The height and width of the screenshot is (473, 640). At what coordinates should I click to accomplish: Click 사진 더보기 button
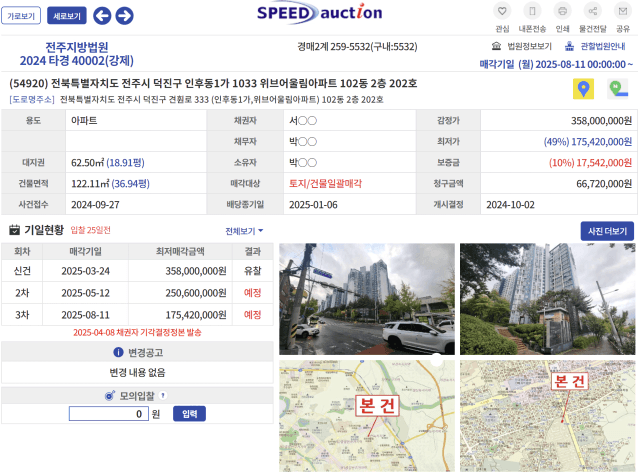click(607, 231)
